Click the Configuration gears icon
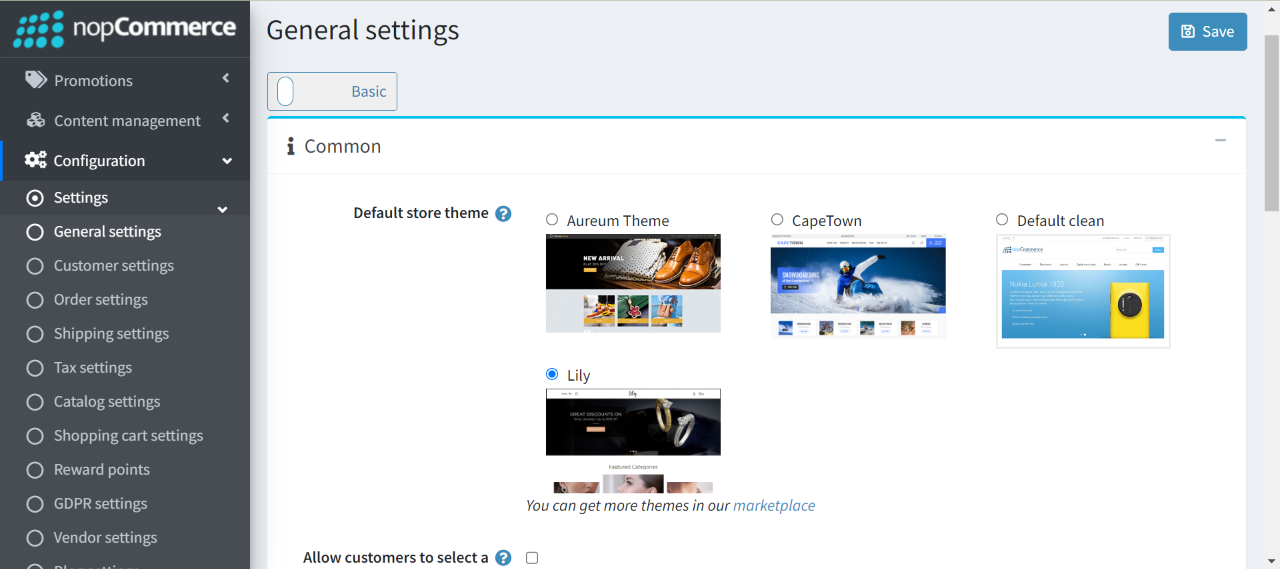Image resolution: width=1280 pixels, height=569 pixels. 36,160
